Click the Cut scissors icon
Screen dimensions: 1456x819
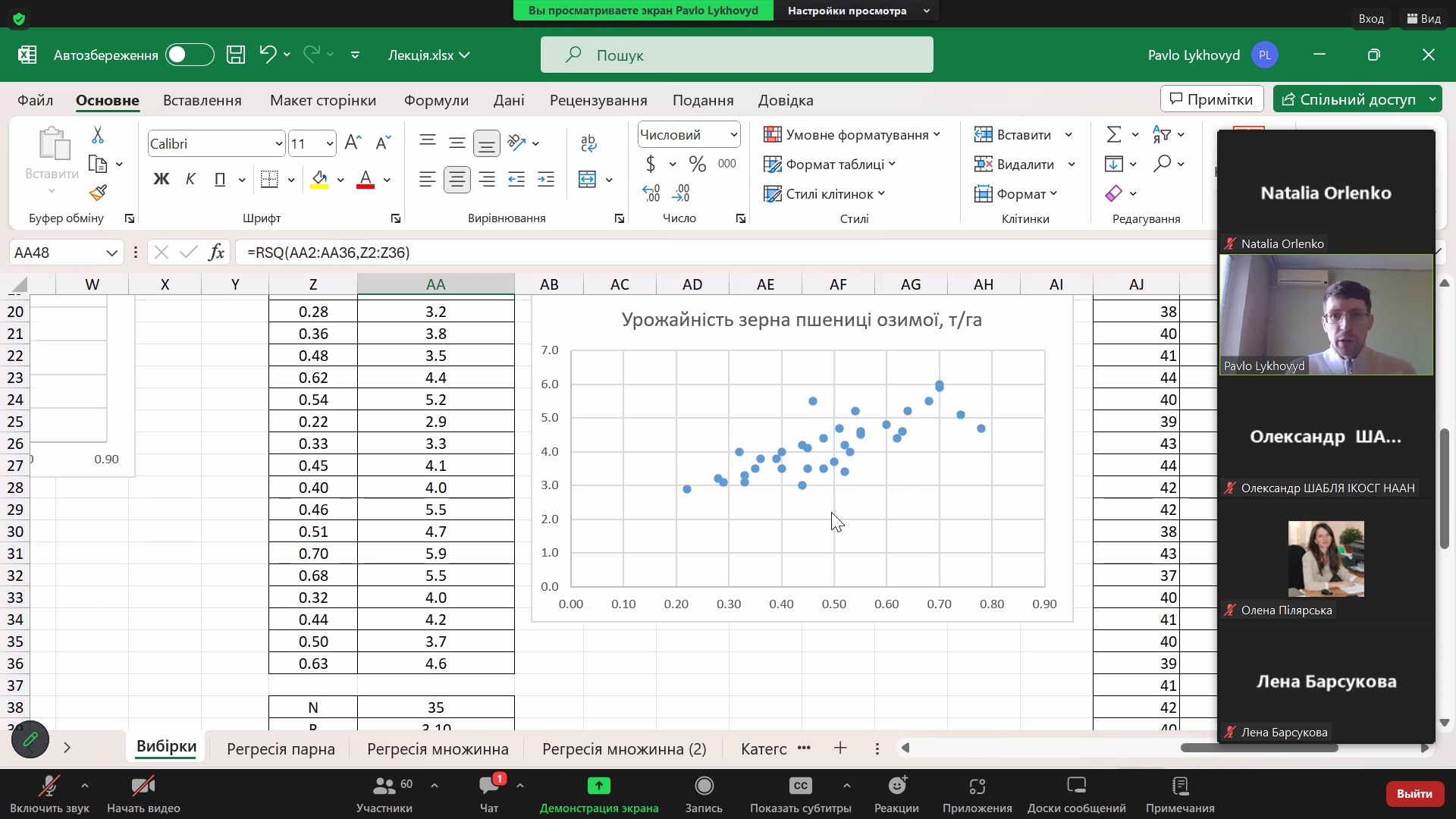[x=98, y=135]
